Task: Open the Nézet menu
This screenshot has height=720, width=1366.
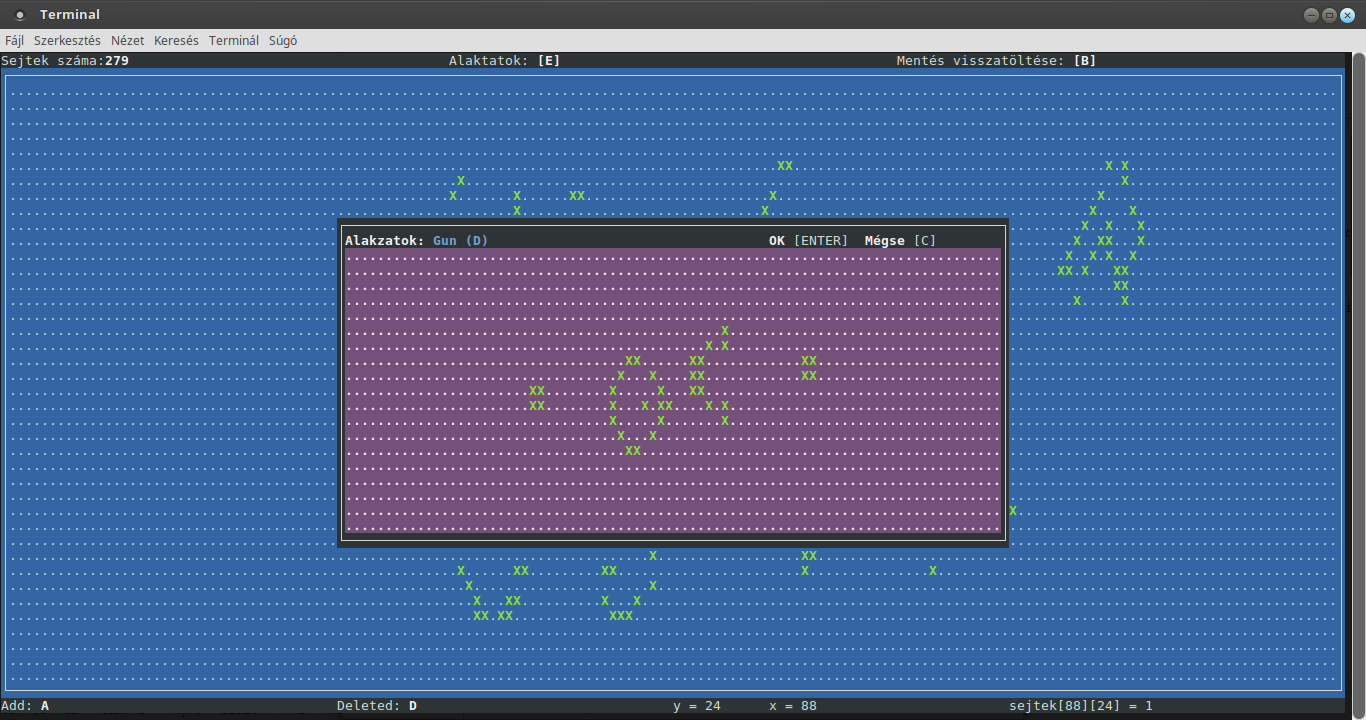Action: [126, 40]
